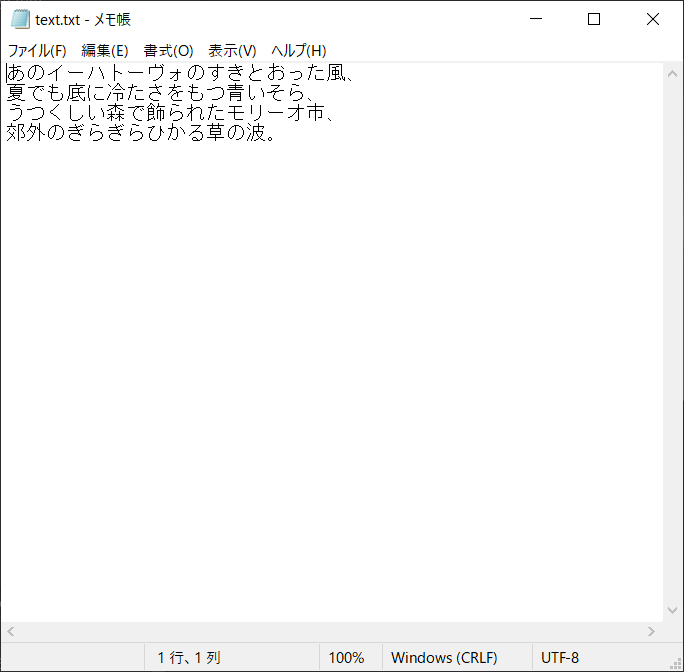684x672 pixels.
Task: Click vertical scrollbar up arrow
Action: pyautogui.click(x=672, y=74)
